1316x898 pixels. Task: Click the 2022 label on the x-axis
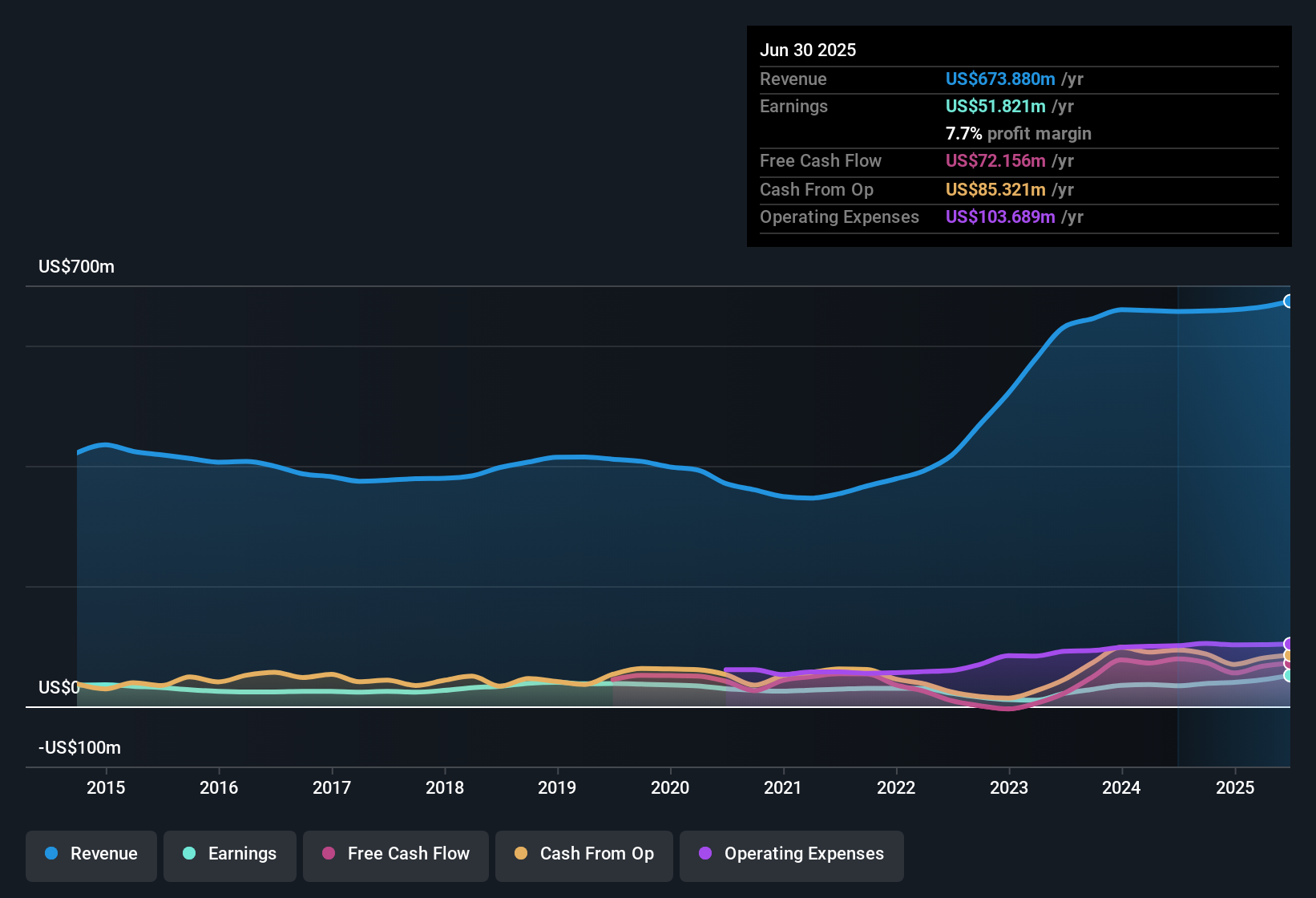(896, 787)
